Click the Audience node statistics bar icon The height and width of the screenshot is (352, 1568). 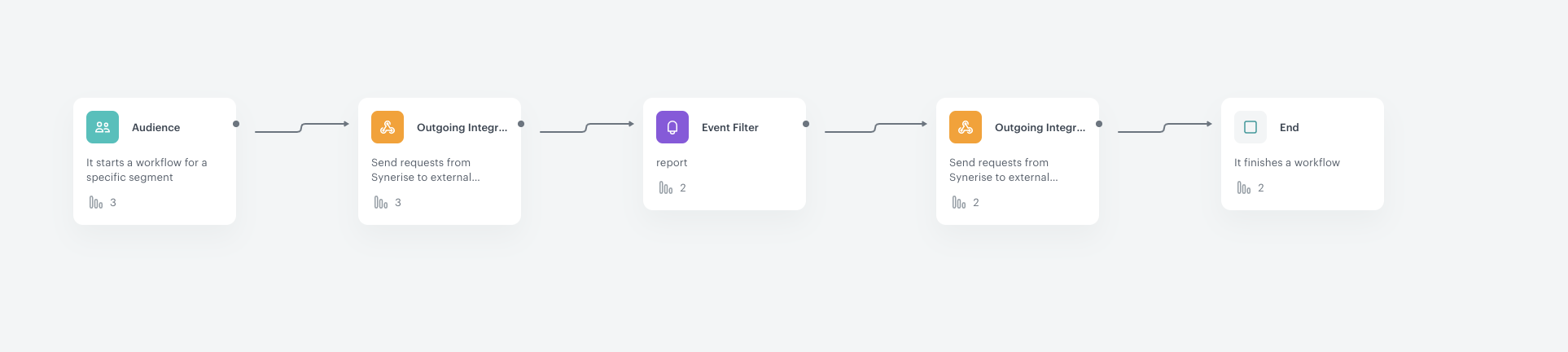click(x=96, y=202)
